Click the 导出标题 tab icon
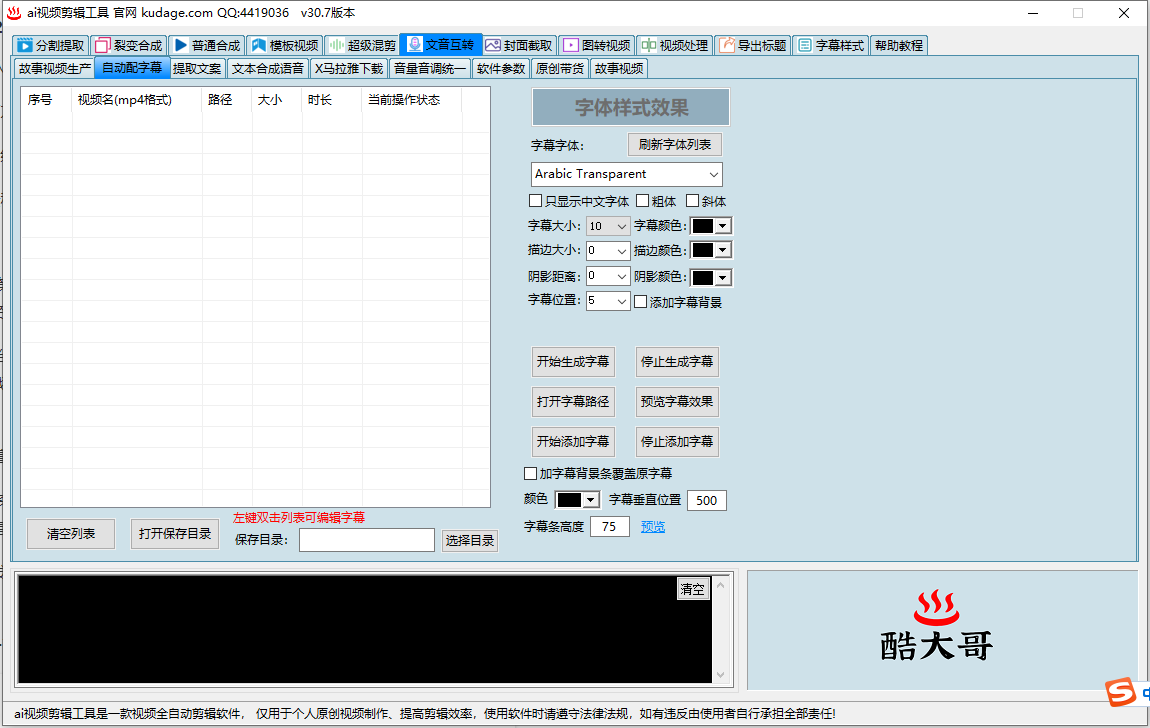1150x728 pixels. click(x=727, y=45)
